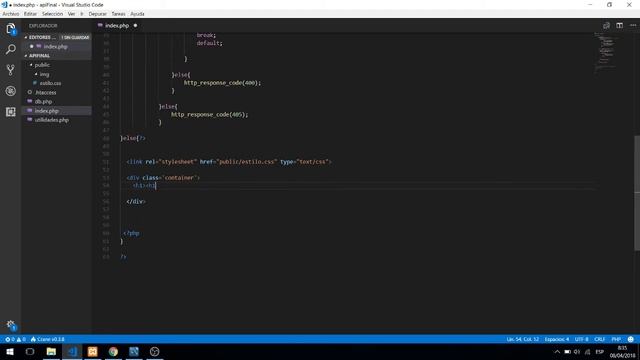The width and height of the screenshot is (640, 360).
Task: Open Windows Start menu
Action: click(x=10, y=351)
